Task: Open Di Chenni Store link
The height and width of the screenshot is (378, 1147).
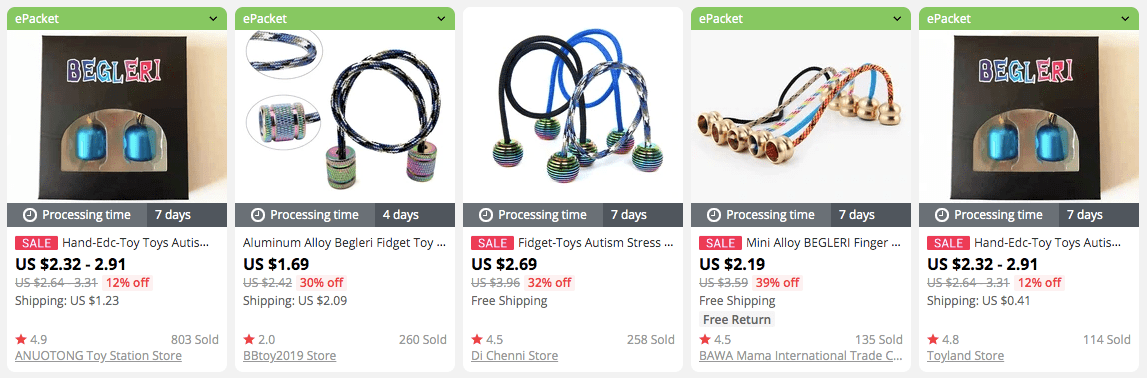Action: (x=514, y=356)
